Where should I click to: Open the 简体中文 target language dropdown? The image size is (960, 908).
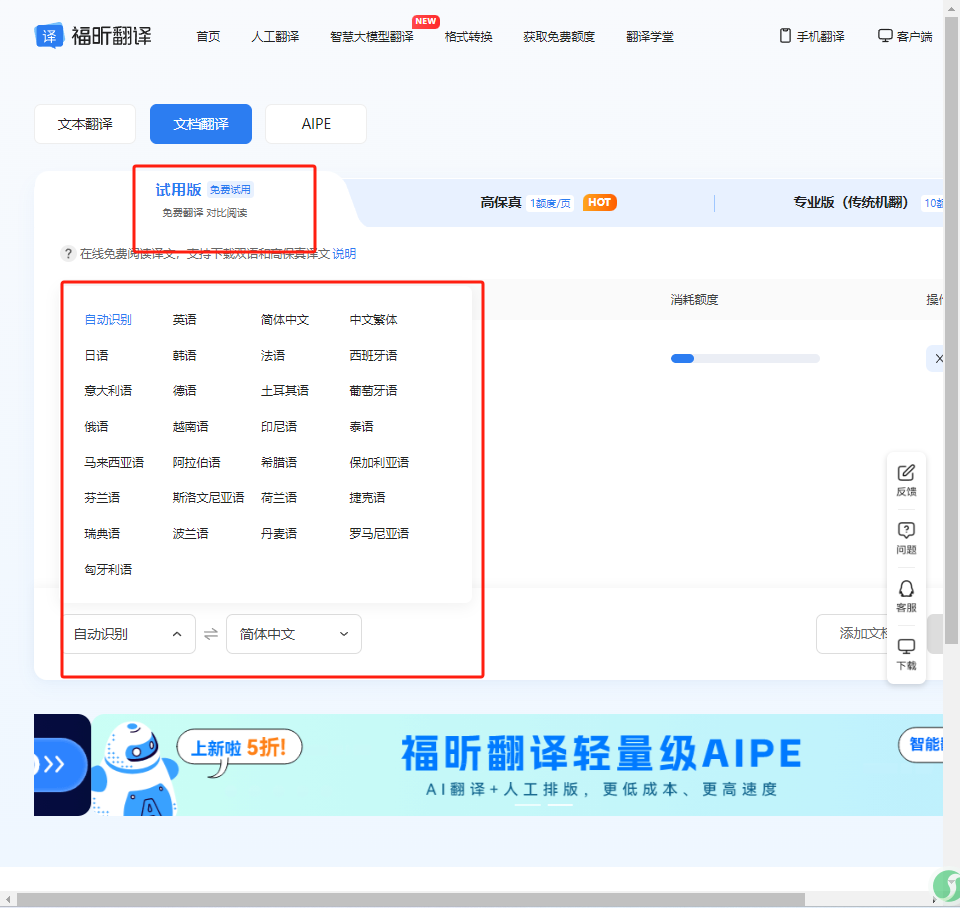tap(294, 634)
